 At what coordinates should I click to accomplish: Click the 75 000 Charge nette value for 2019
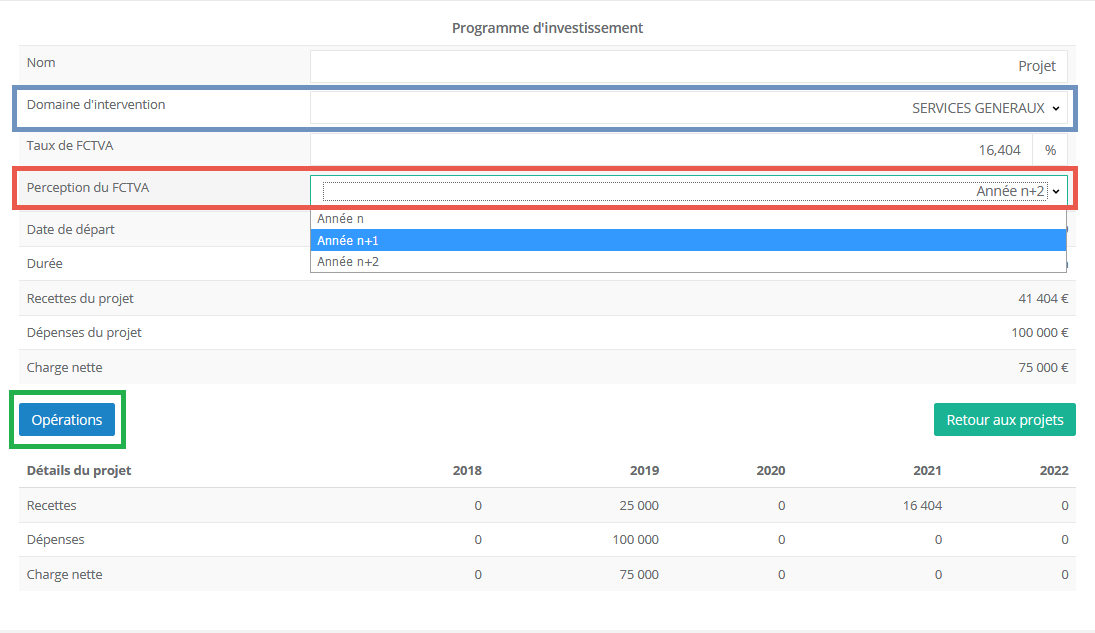pyautogui.click(x=639, y=575)
